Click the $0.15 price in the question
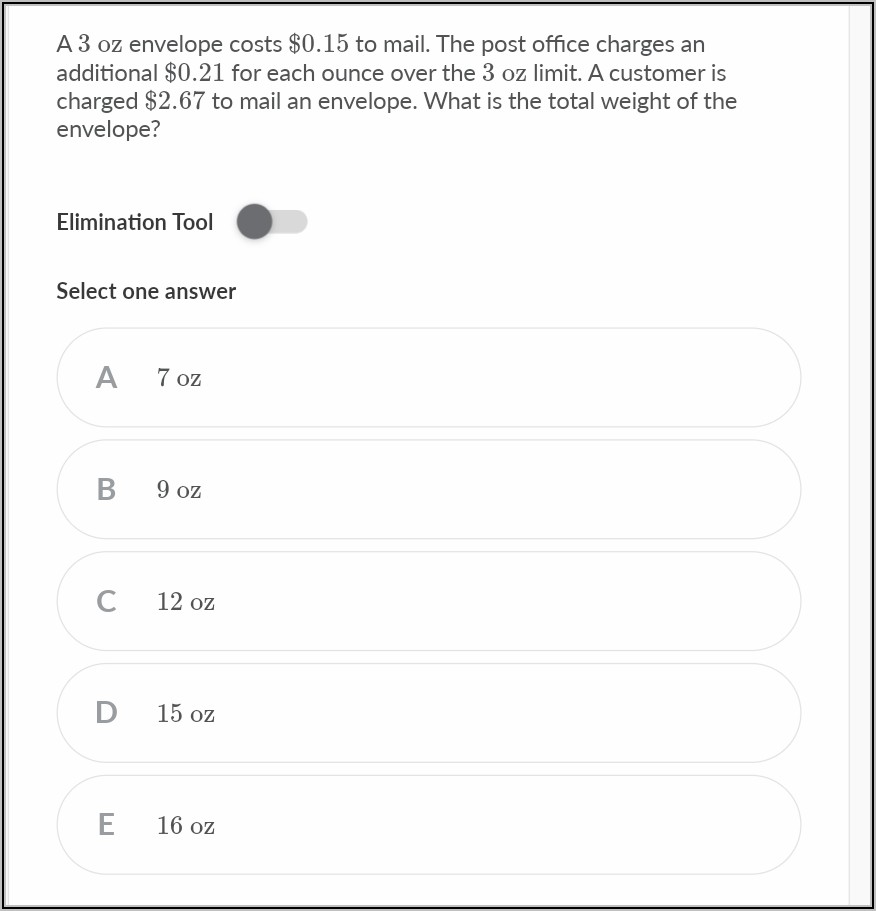876x911 pixels. tap(318, 45)
